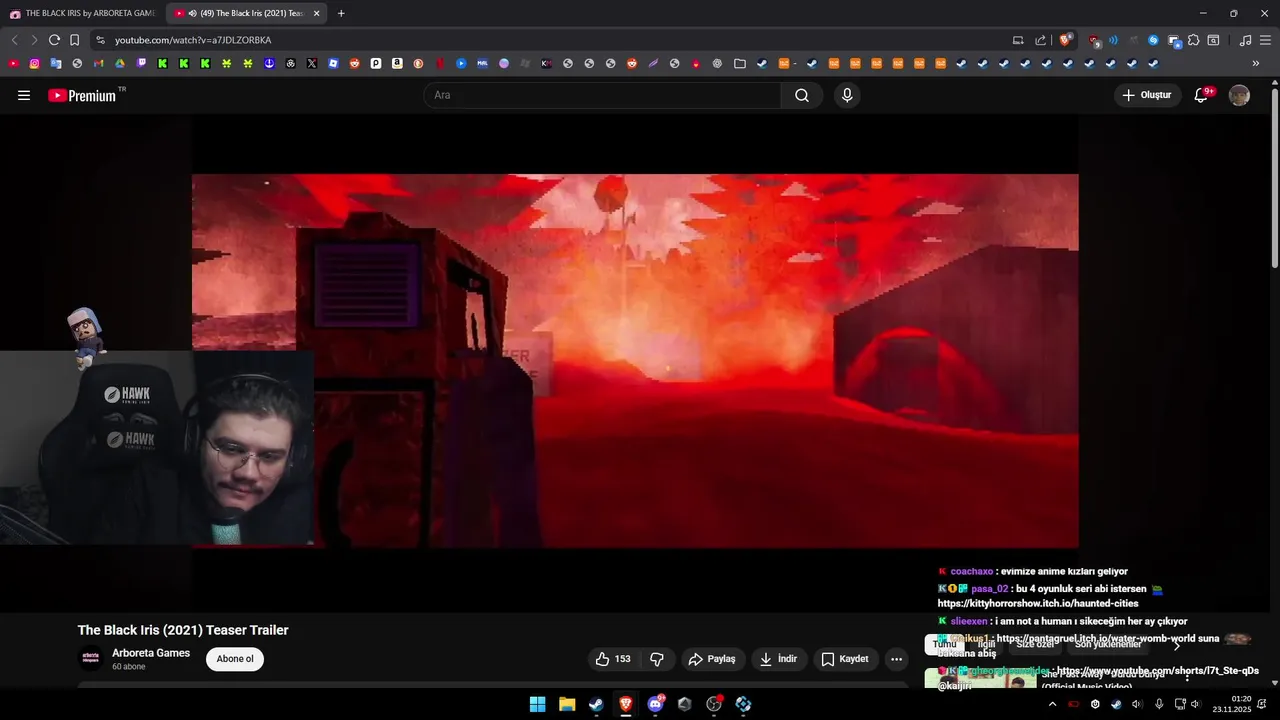
Task: Dislike the video with thumbs down
Action: pos(657,659)
